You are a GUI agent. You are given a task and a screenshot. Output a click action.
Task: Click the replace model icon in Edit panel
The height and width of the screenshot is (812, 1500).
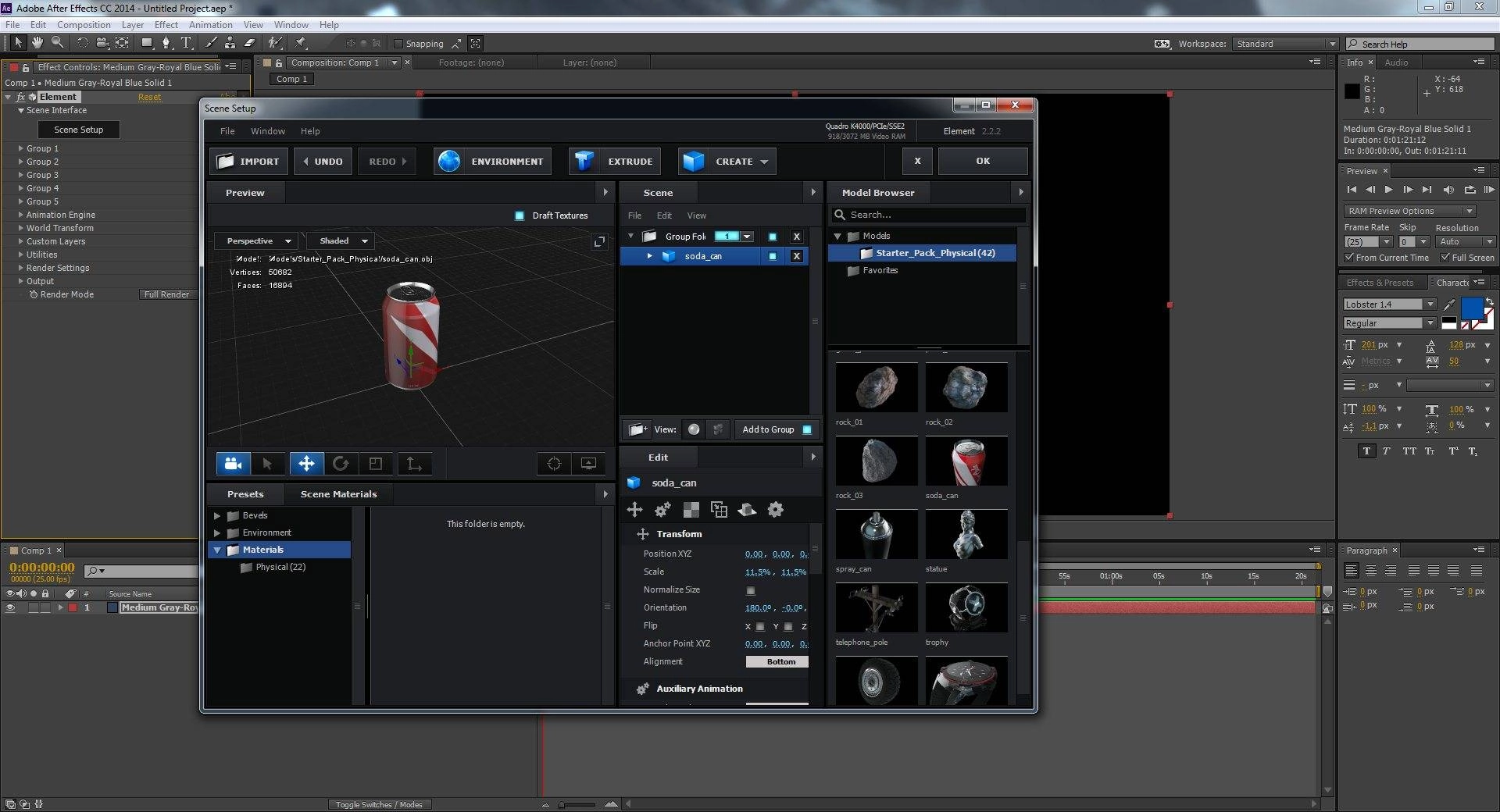(x=719, y=510)
